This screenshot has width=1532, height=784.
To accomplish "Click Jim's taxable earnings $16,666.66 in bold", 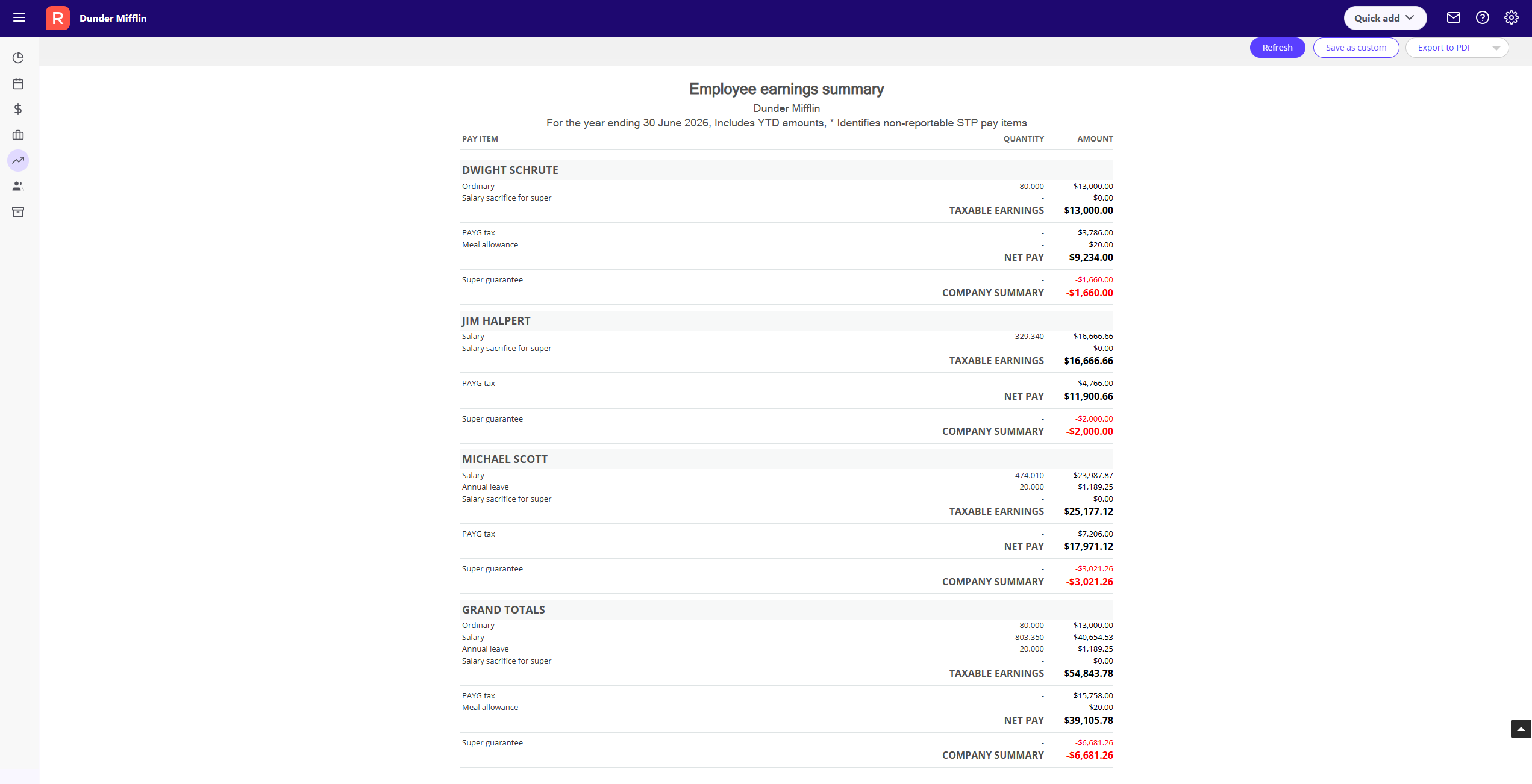I will 1089,361.
